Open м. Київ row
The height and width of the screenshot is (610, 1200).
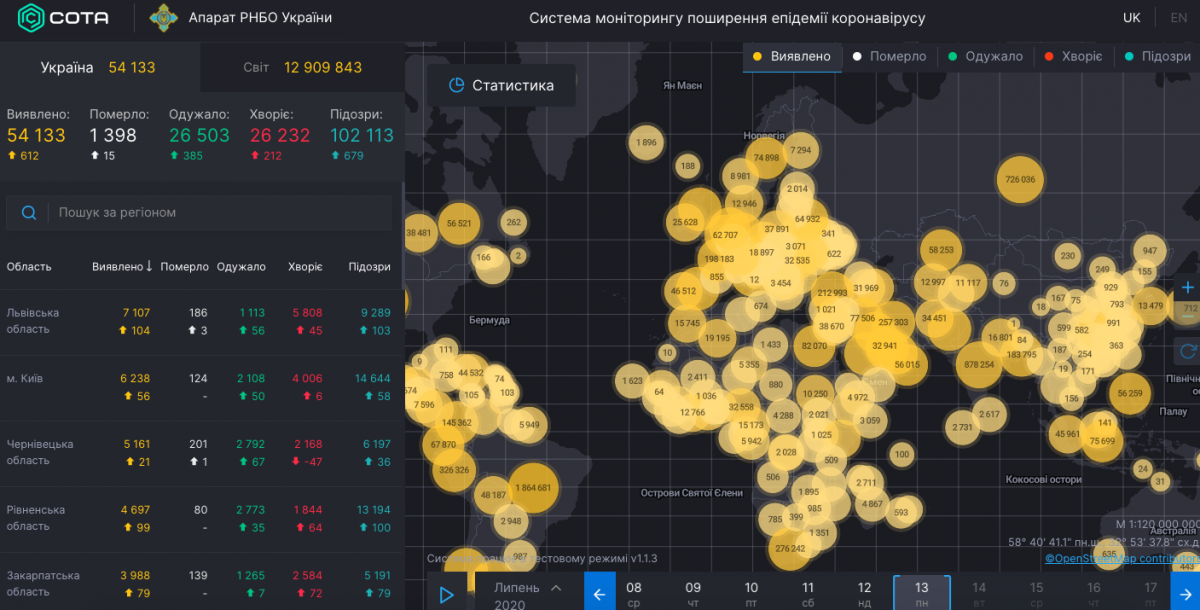200,388
